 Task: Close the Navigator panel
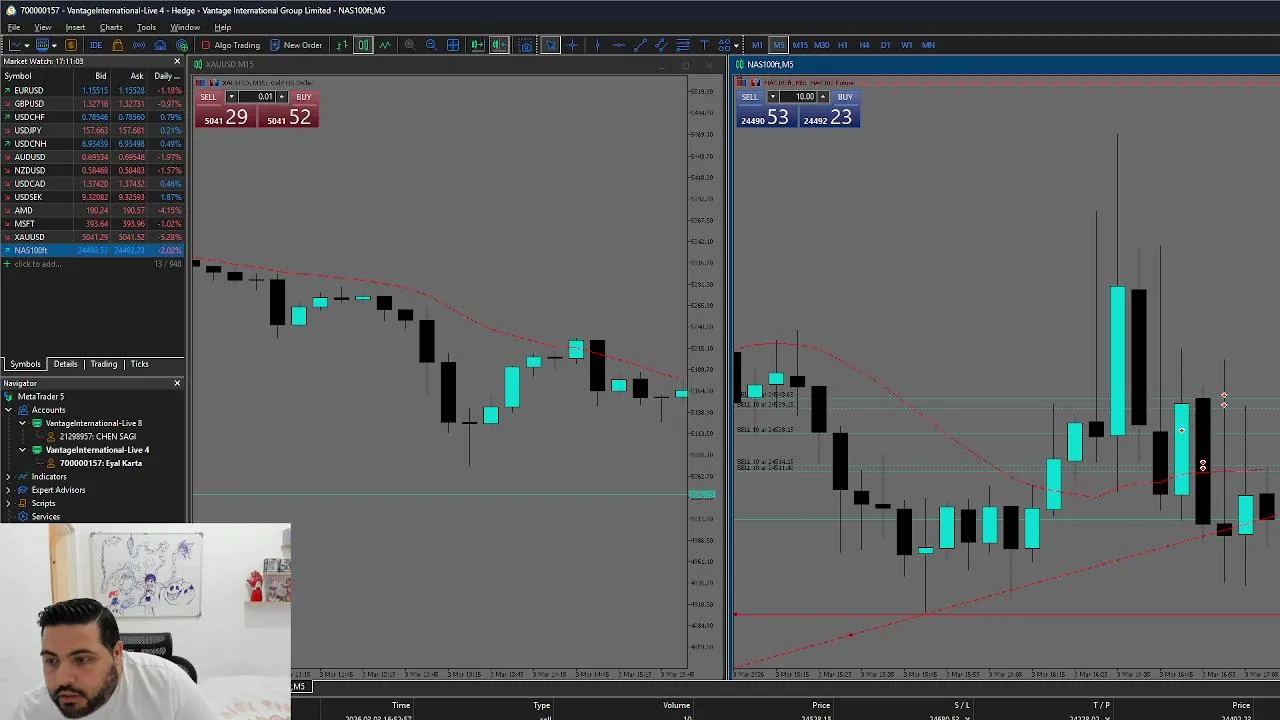click(x=177, y=383)
